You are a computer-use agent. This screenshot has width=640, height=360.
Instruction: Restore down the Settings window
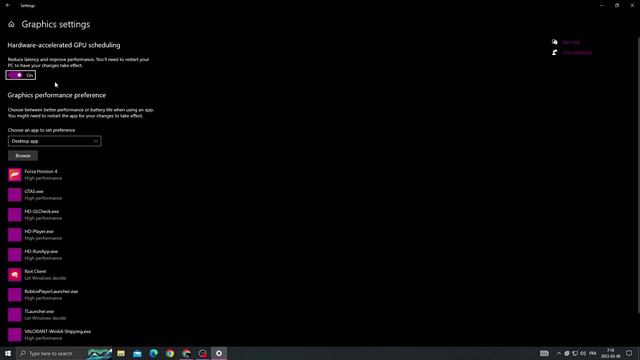pos(617,5)
